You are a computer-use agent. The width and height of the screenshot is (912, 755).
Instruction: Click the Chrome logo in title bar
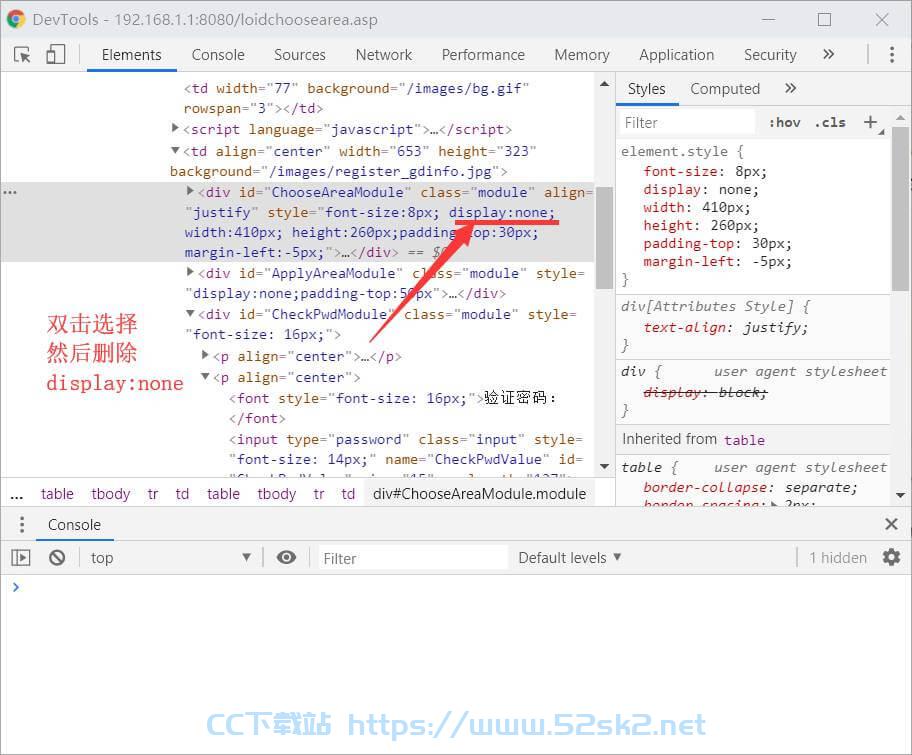pos(16,19)
